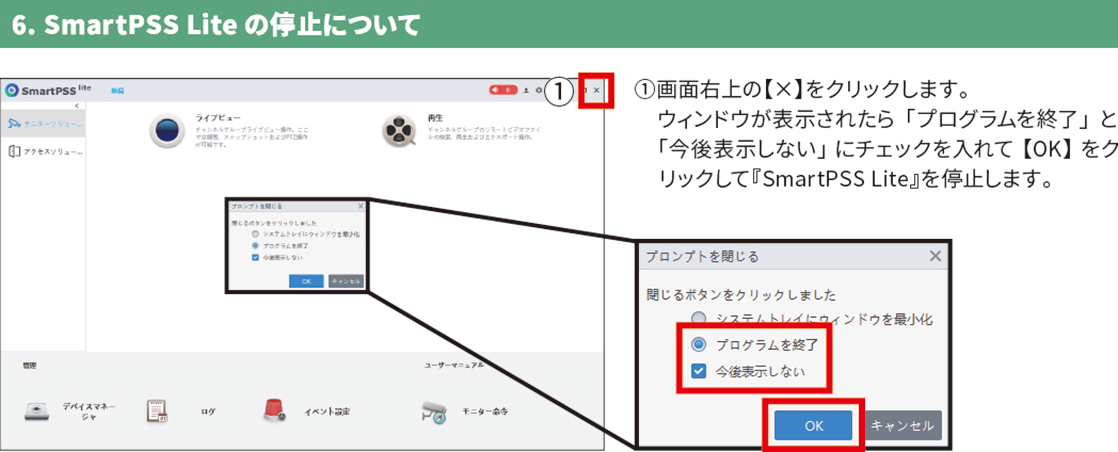
Task: Open the イベント設定 red siren icon
Action: (x=275, y=410)
